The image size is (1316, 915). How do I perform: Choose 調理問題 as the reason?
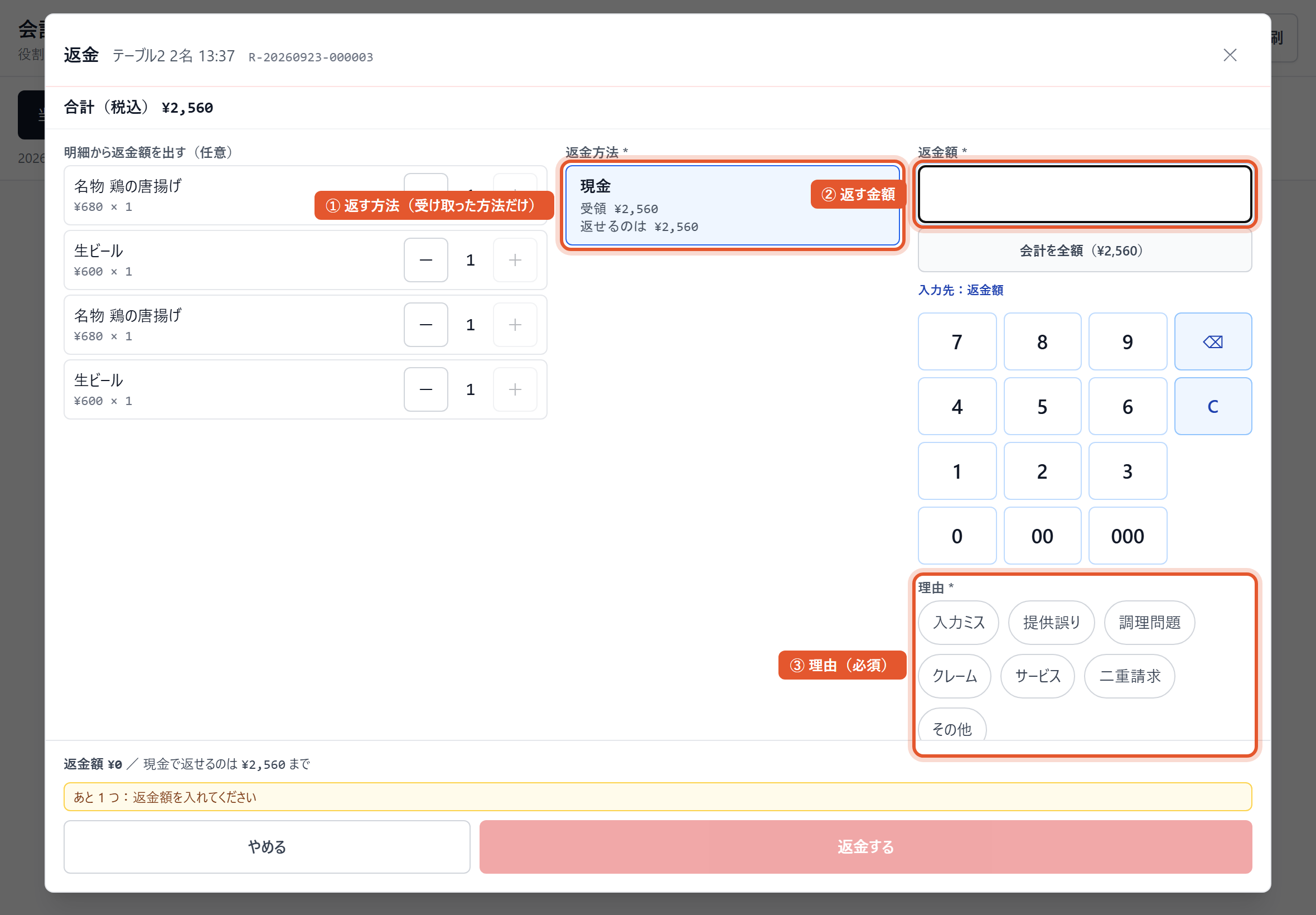1149,623
